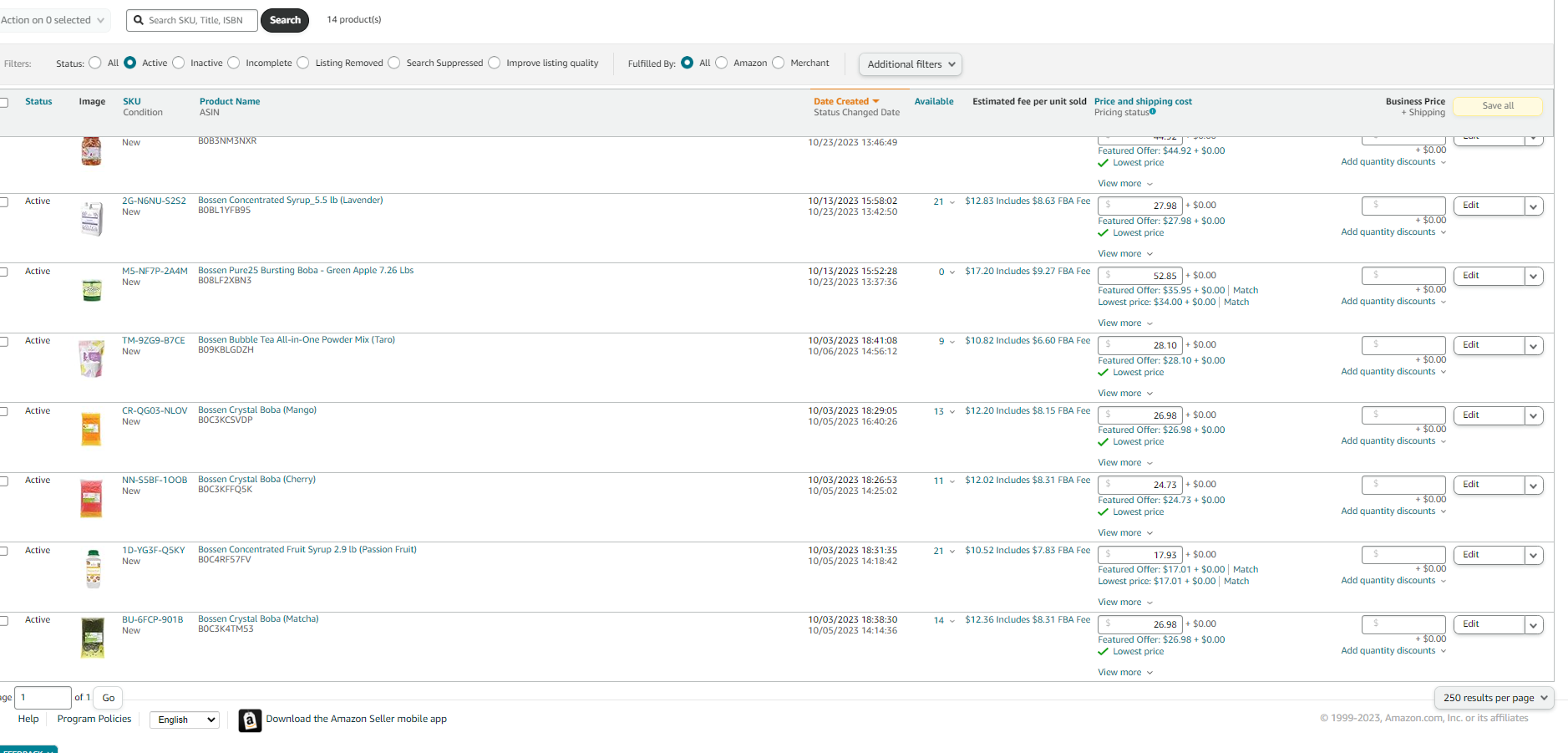1568x753 pixels.
Task: Click the page number input field
Action: [x=43, y=698]
